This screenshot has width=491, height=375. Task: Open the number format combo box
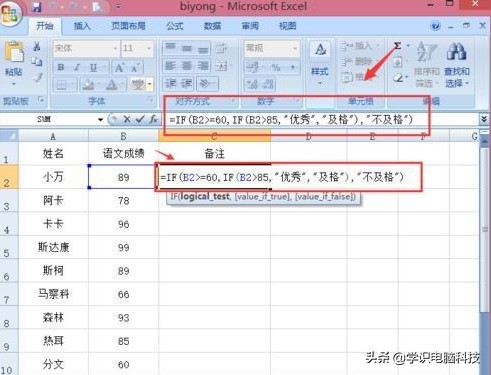(271, 48)
